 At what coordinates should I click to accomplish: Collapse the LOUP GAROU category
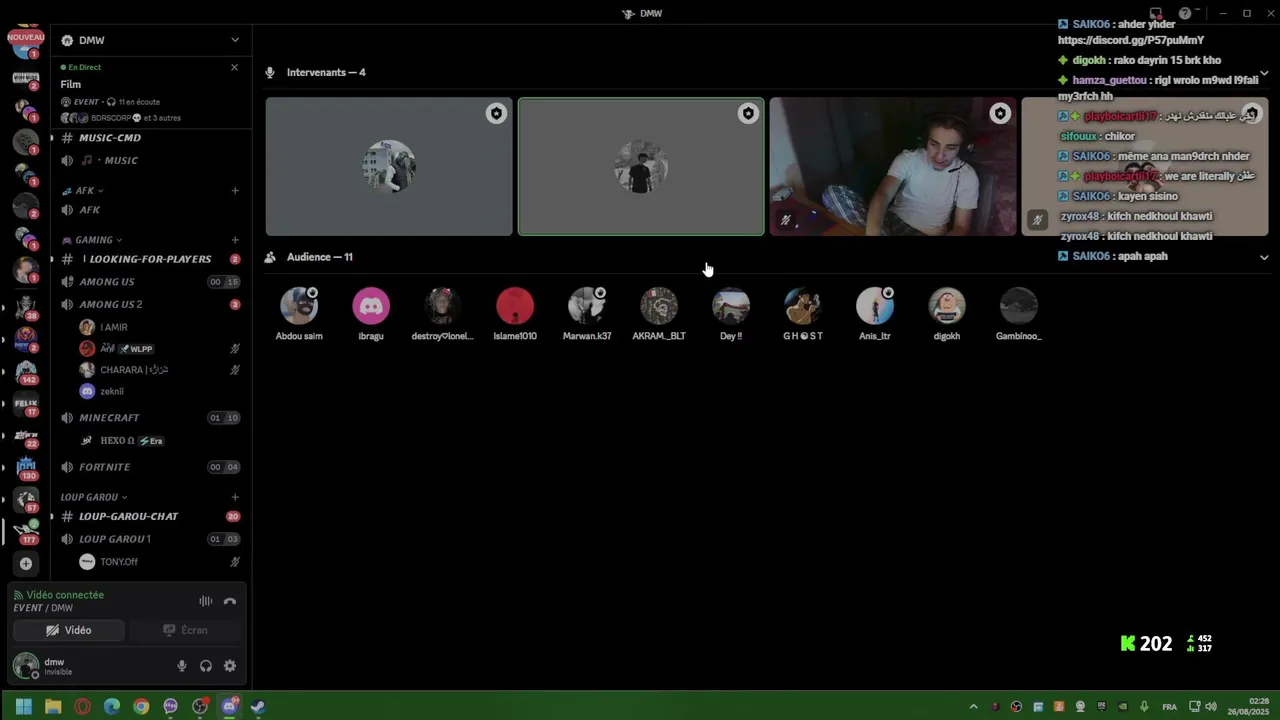click(x=93, y=497)
